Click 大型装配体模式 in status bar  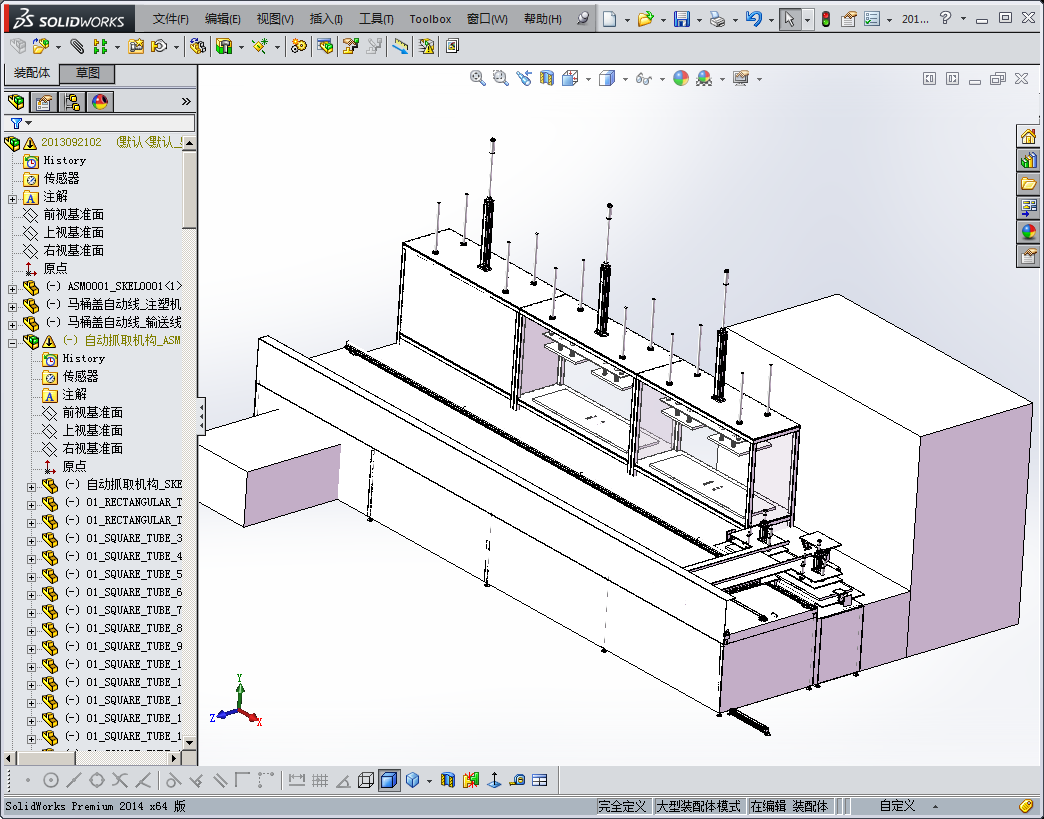coord(698,806)
